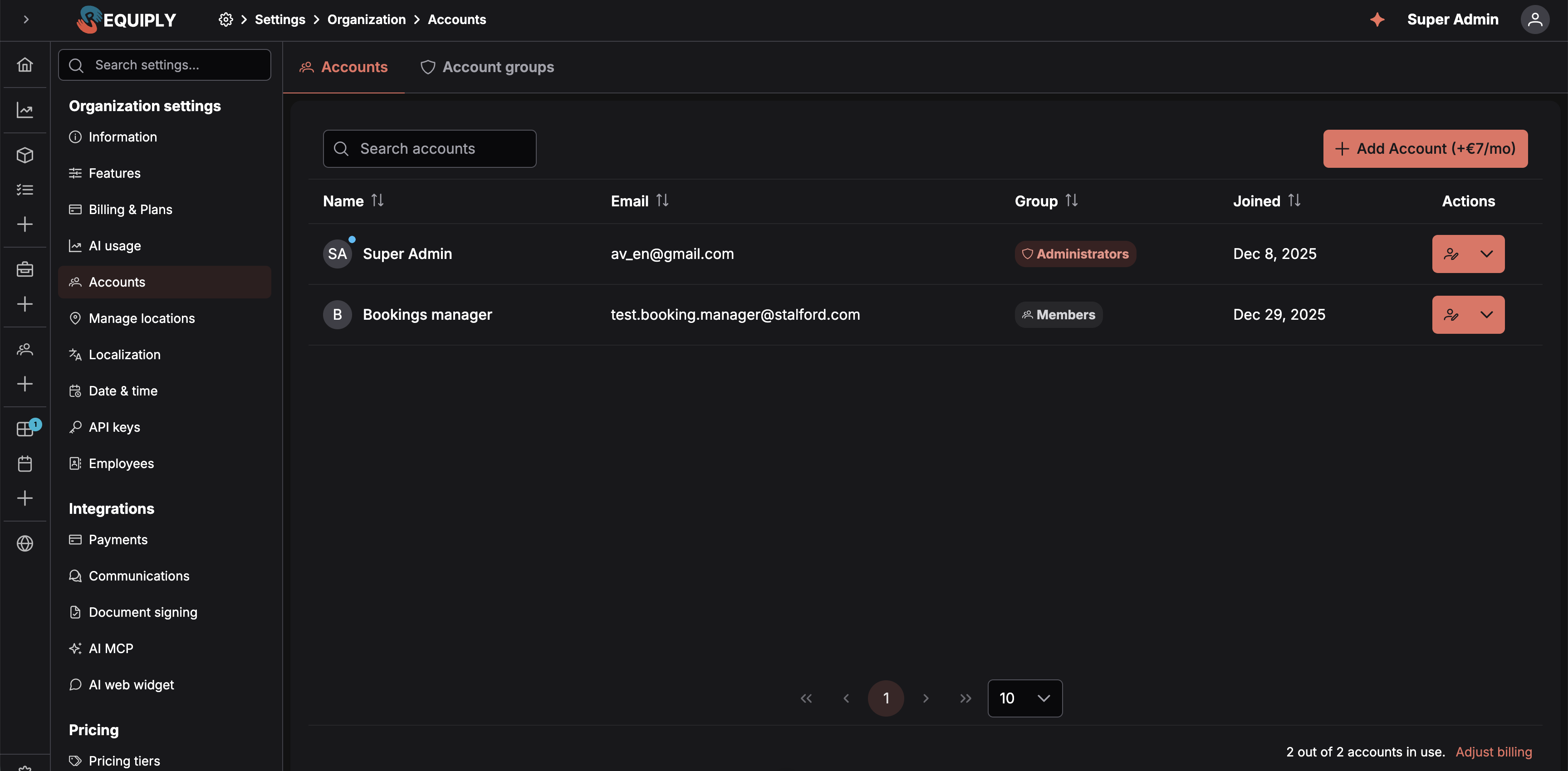Focus the Search settings field

click(164, 64)
